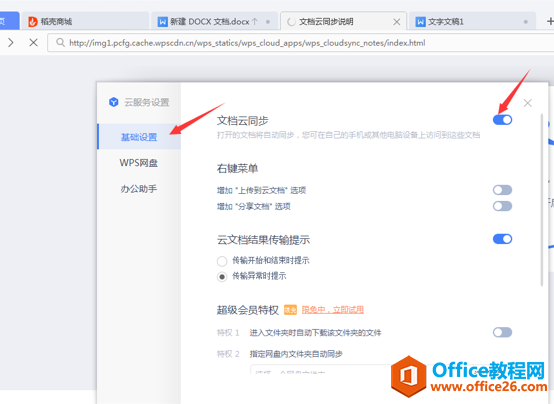Click the 指定网盘内文件夹自动同步 text
The width and height of the screenshot is (554, 404).
tap(296, 354)
